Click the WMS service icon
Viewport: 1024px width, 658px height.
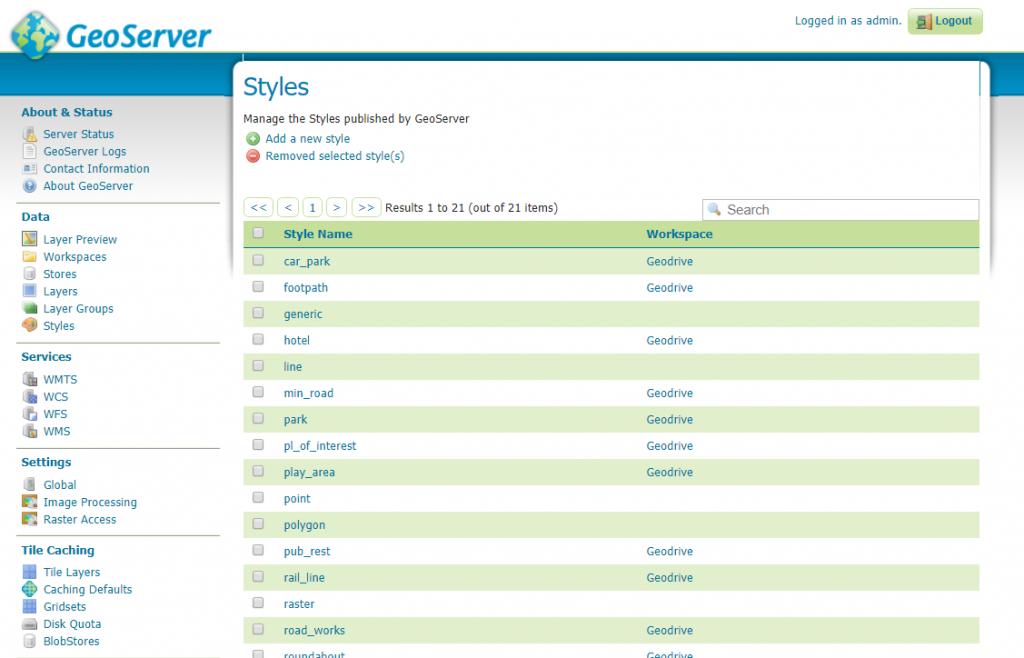[x=29, y=431]
